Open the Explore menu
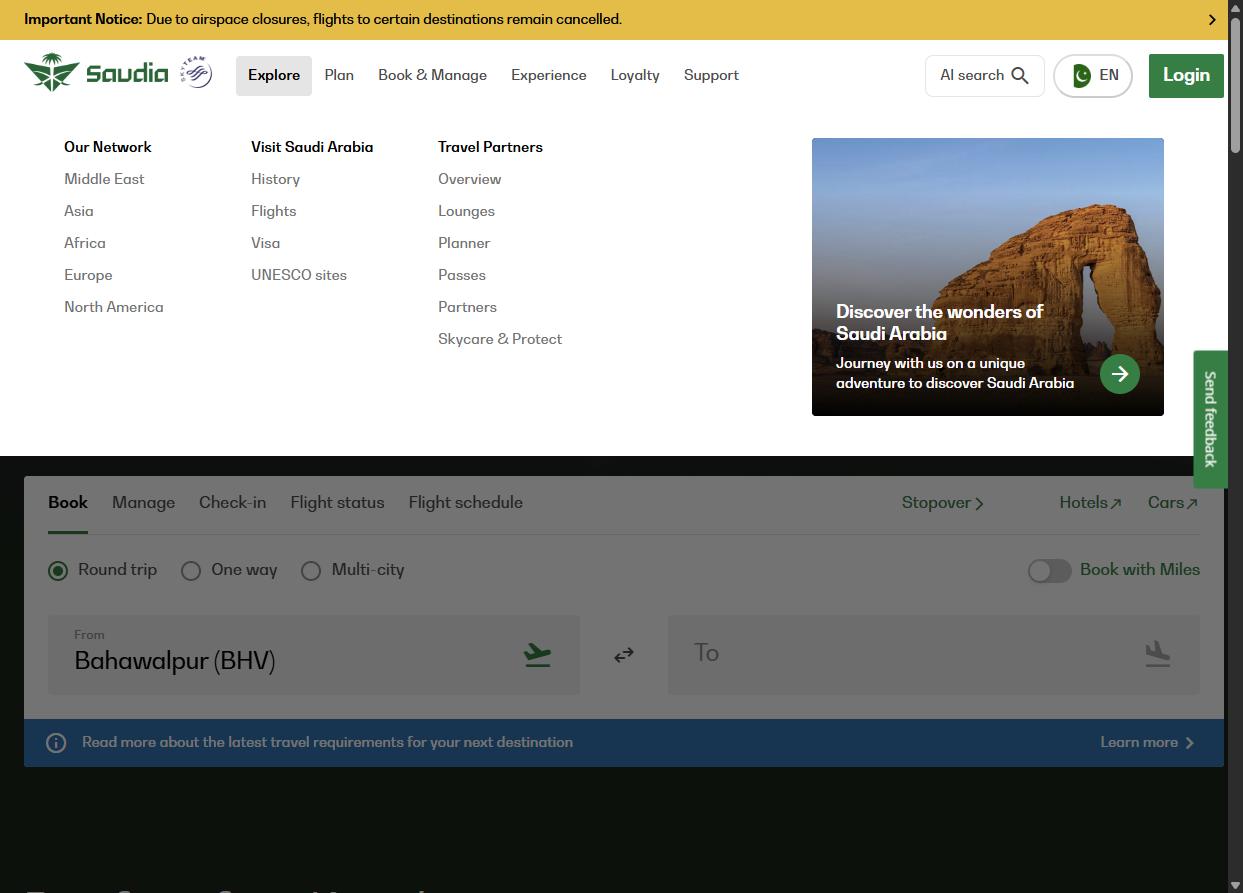 pos(274,76)
